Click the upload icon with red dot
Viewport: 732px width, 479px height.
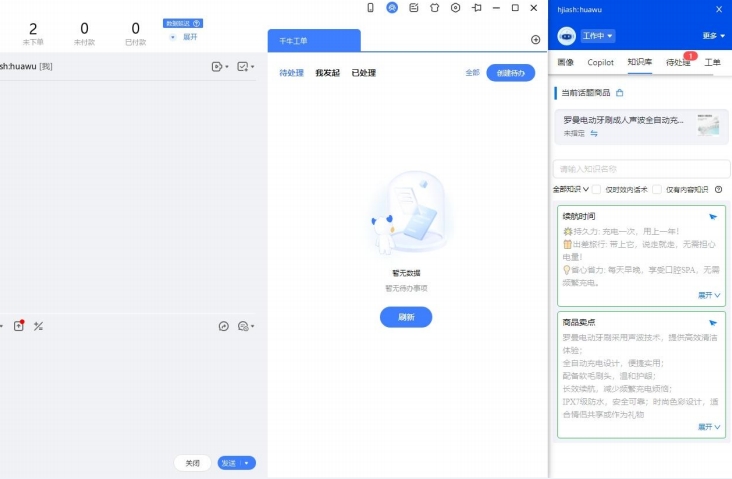[19, 326]
